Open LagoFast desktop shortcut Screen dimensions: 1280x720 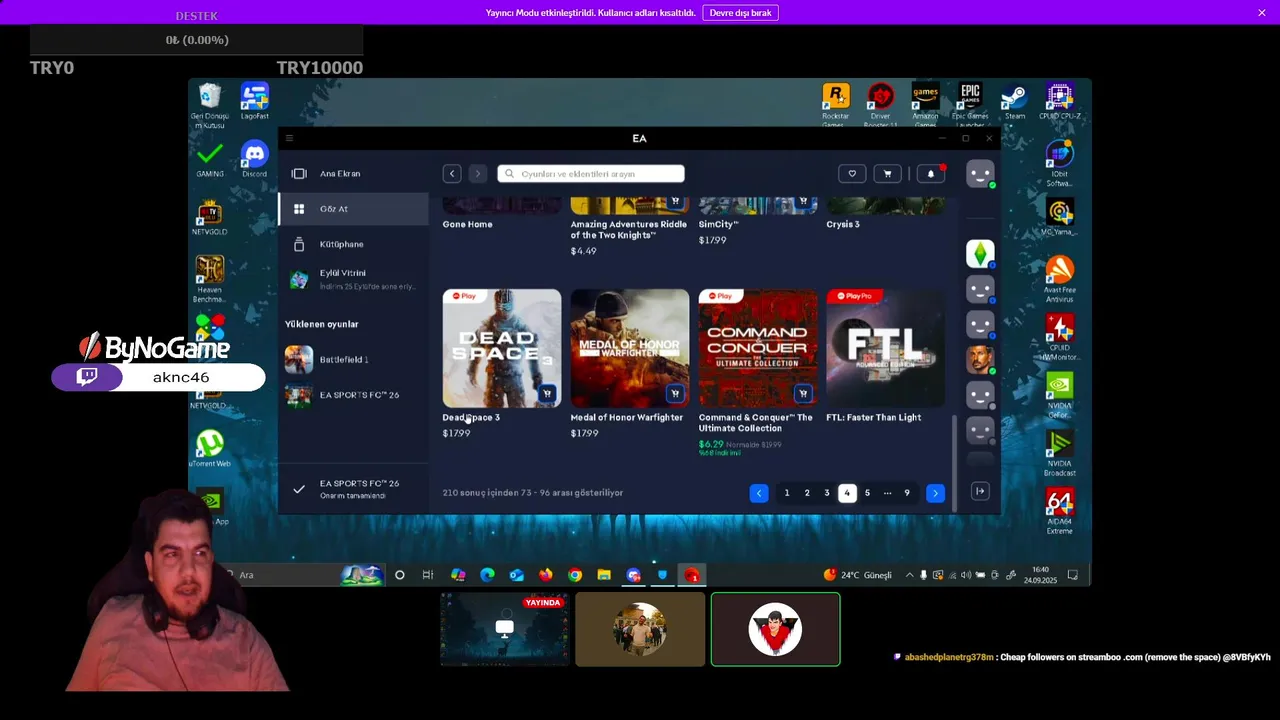(x=254, y=101)
